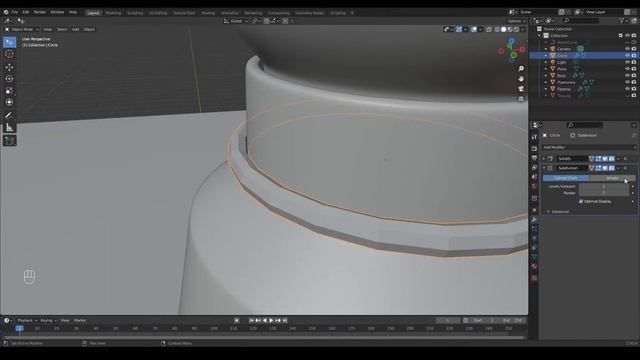
Task: Open the Render menu
Action: [40, 12]
